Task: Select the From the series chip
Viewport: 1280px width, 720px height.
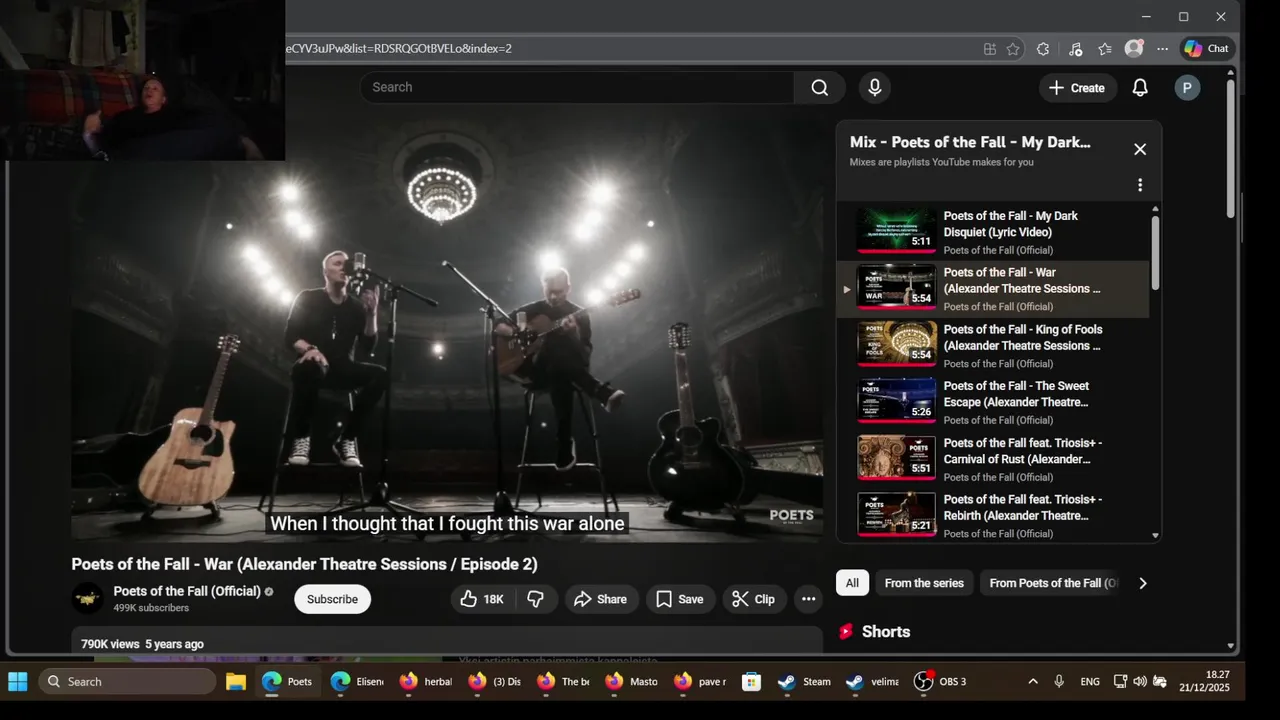Action: (x=924, y=583)
